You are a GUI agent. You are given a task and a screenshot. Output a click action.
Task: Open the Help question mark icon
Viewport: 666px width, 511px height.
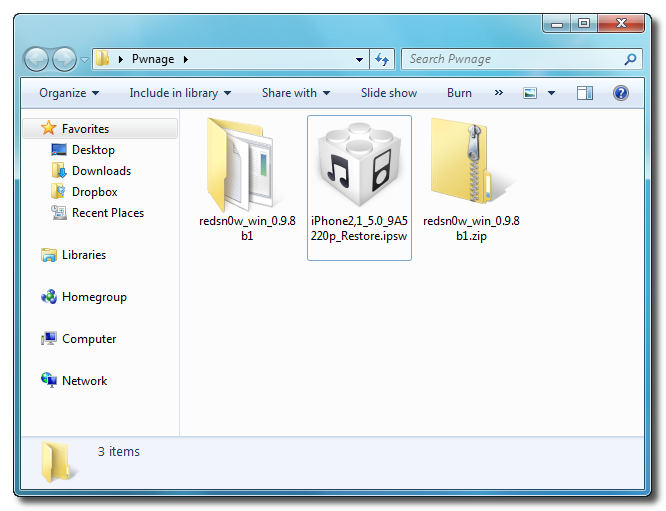click(620, 93)
